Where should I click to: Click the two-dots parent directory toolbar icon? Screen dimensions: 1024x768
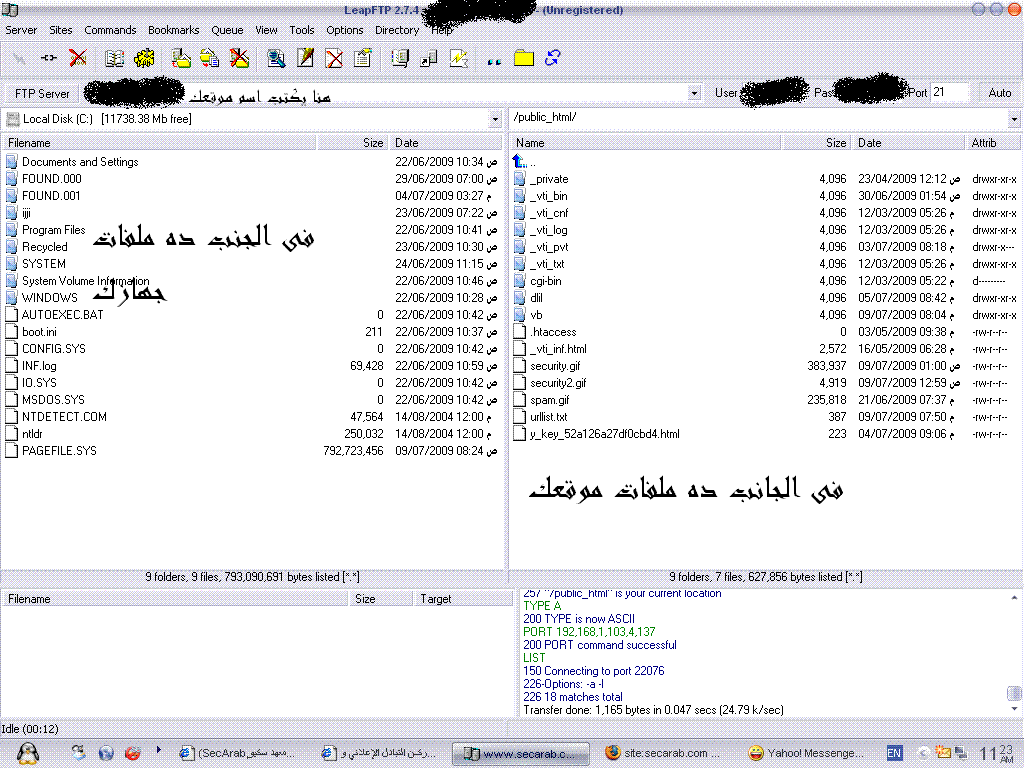493,60
